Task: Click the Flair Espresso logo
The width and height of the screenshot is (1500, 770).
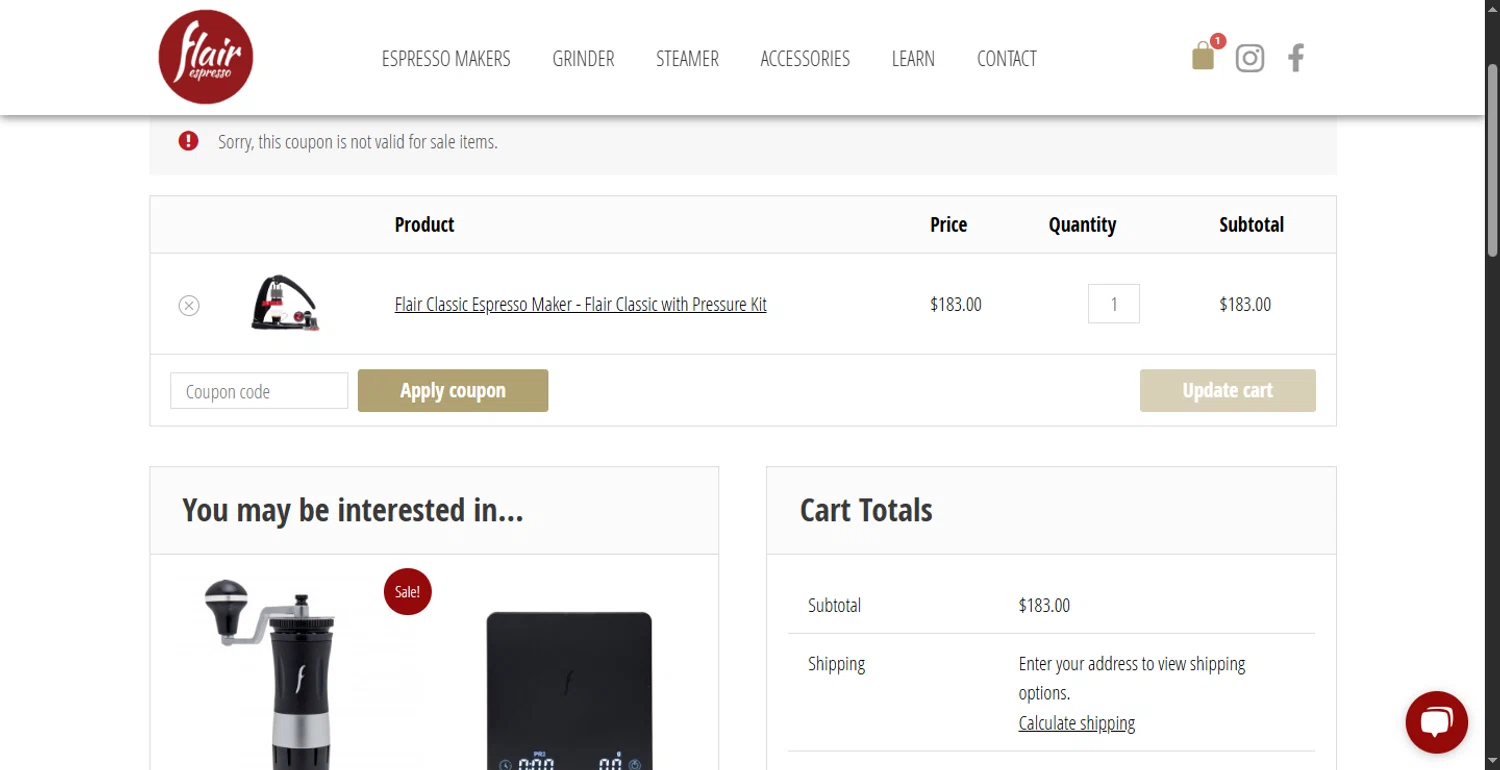Action: 206,57
